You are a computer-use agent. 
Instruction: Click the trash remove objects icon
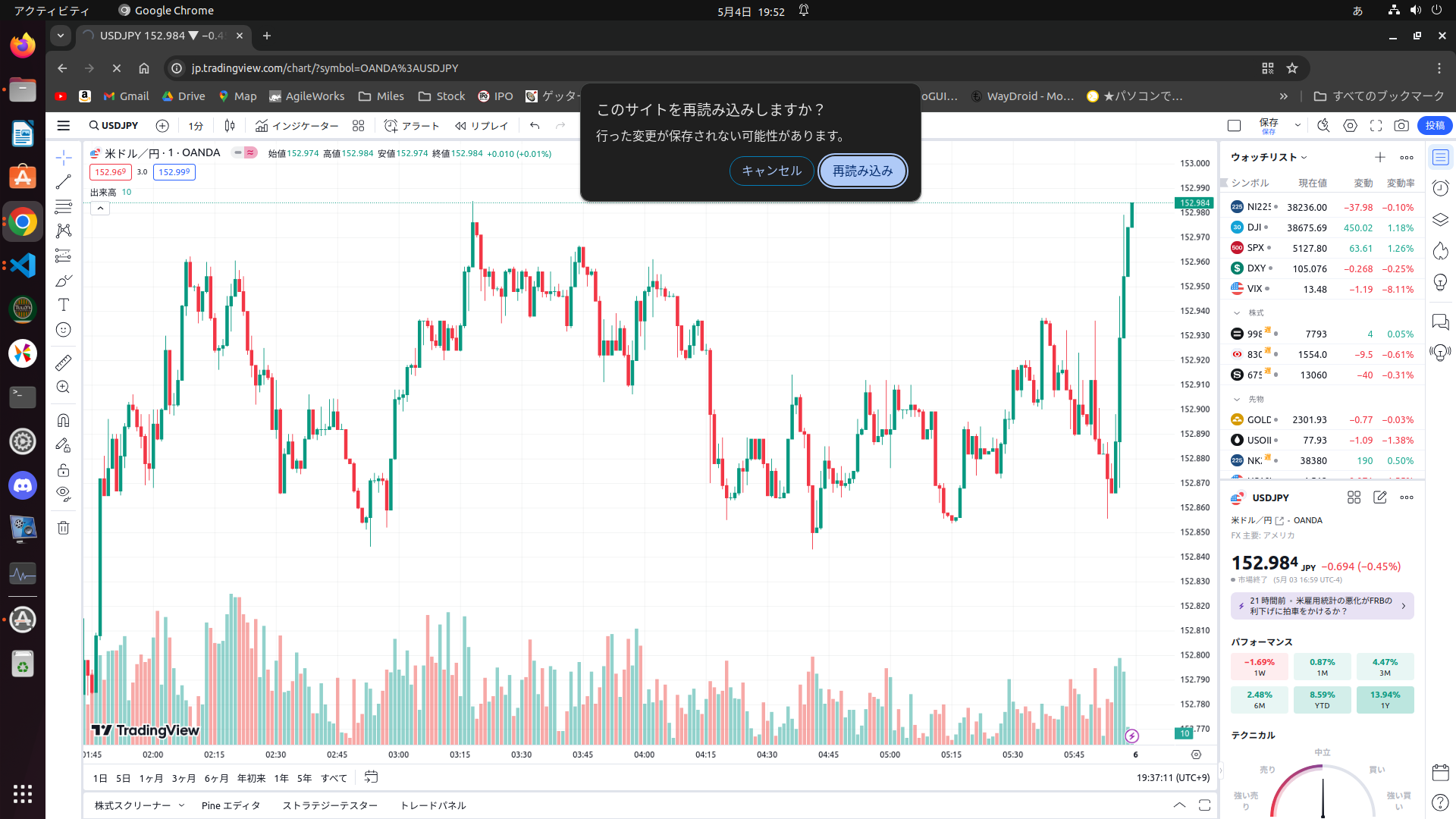coord(64,528)
